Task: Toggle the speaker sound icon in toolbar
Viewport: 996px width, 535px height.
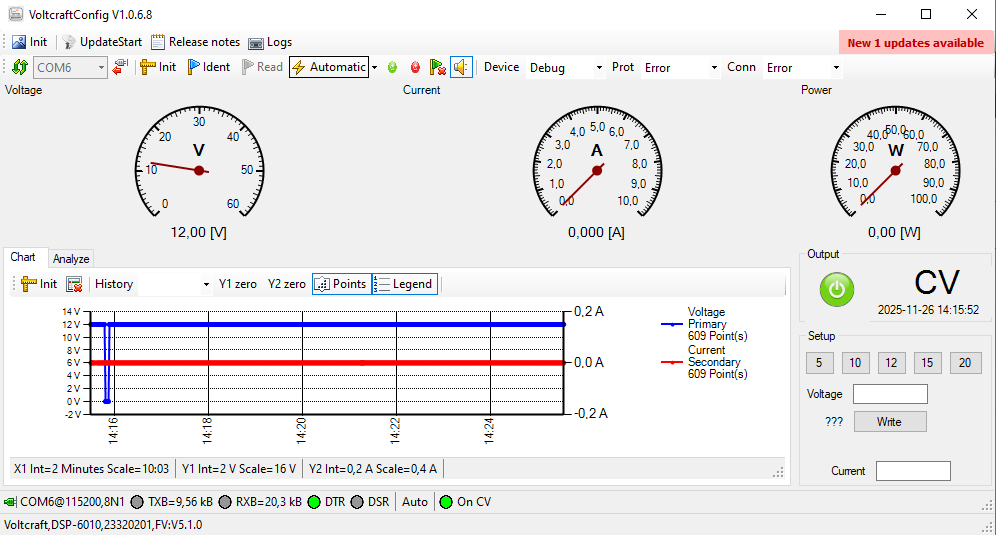Action: pos(461,67)
